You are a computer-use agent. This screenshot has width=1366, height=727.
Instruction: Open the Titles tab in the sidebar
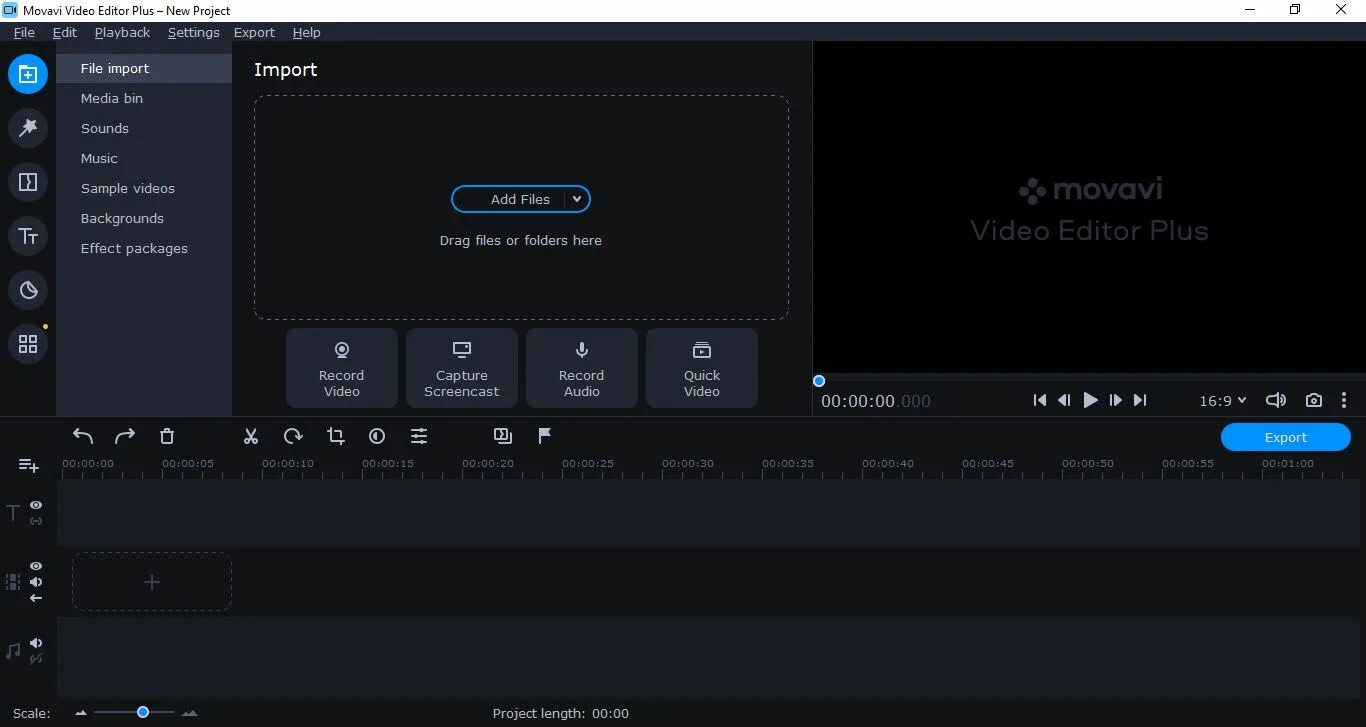point(28,236)
